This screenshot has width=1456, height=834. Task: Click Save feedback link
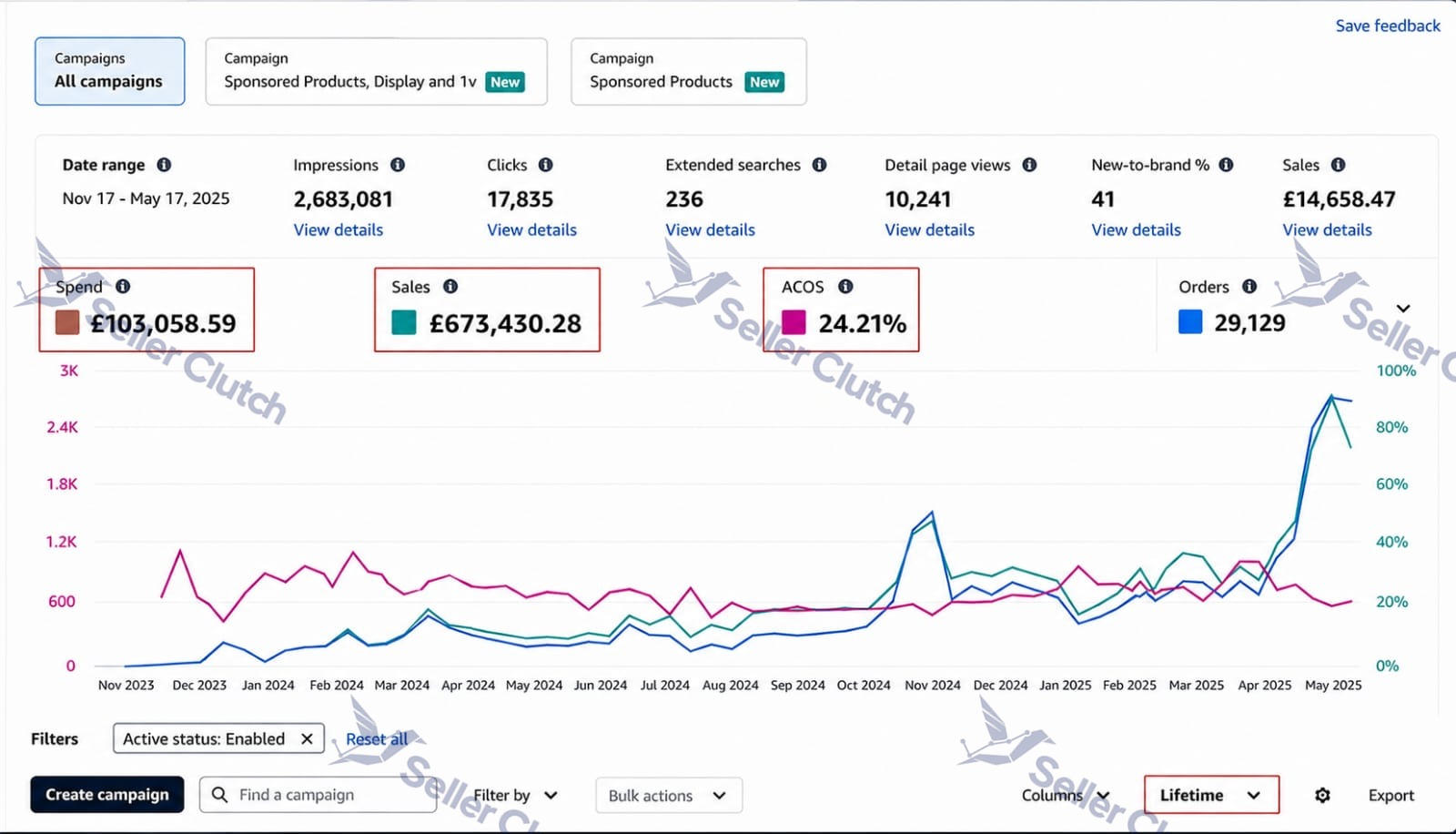pyautogui.click(x=1388, y=25)
